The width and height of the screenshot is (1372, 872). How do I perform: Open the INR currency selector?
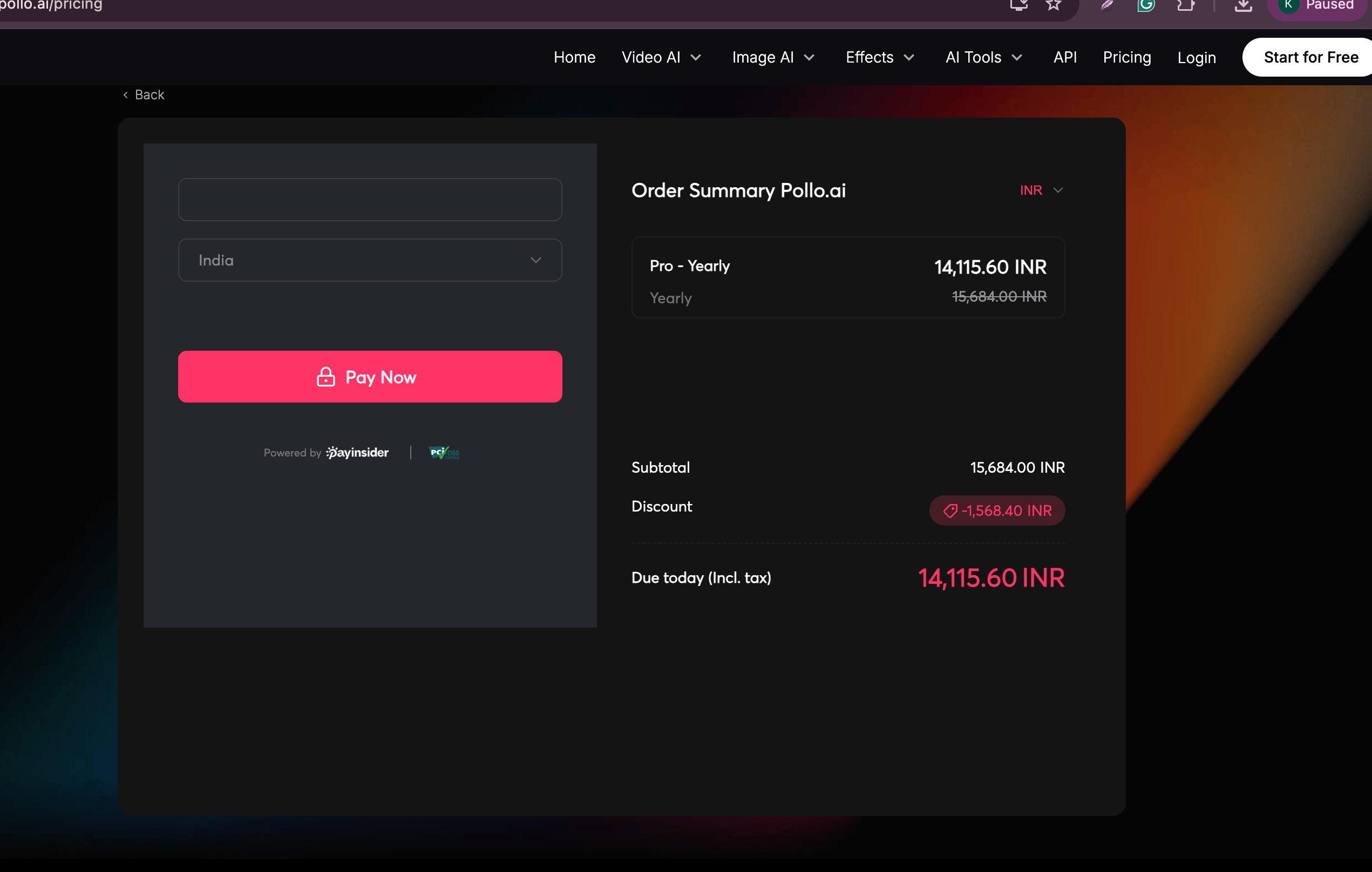click(1041, 190)
